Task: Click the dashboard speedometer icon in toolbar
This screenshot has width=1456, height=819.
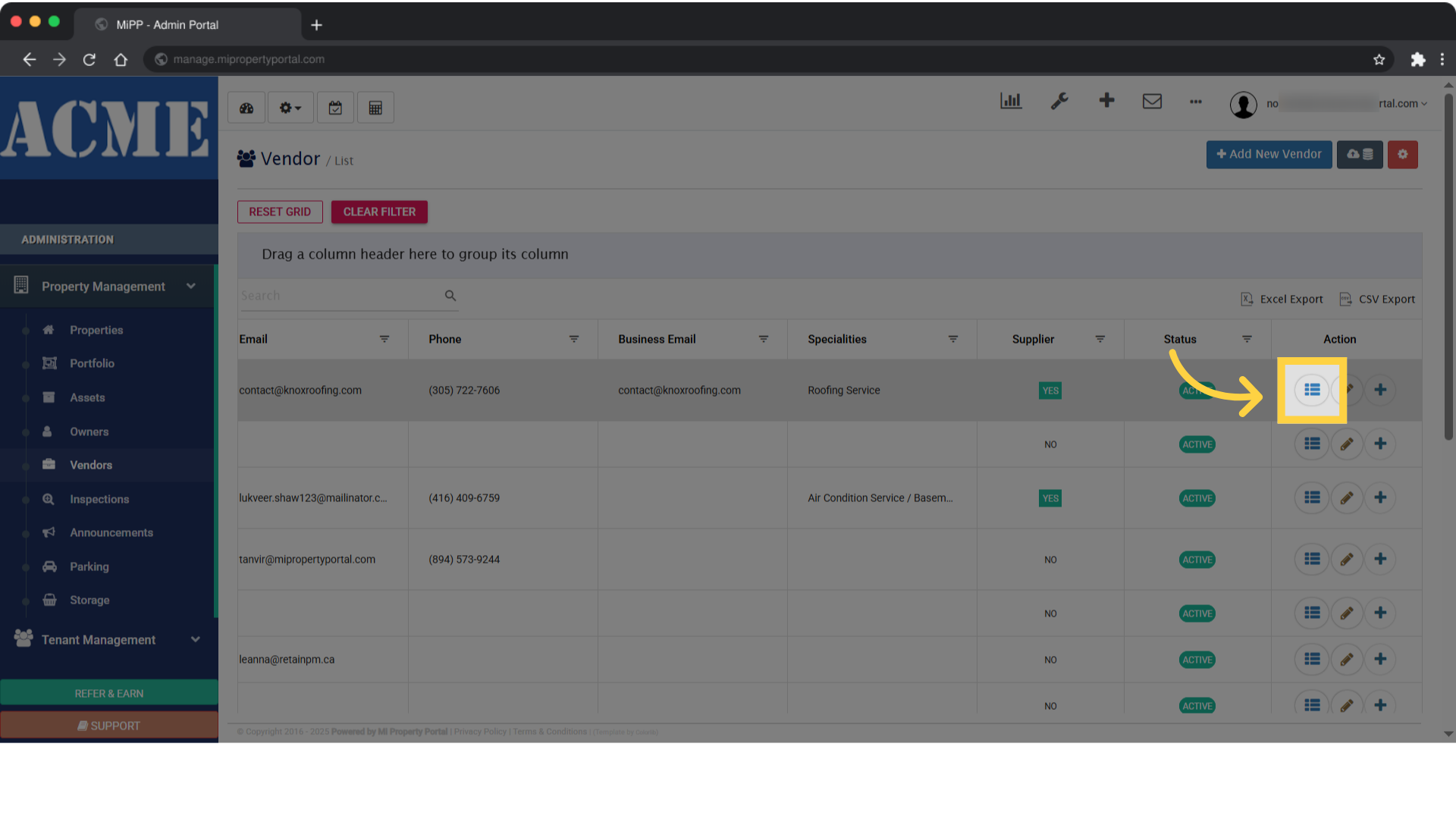Action: (246, 108)
